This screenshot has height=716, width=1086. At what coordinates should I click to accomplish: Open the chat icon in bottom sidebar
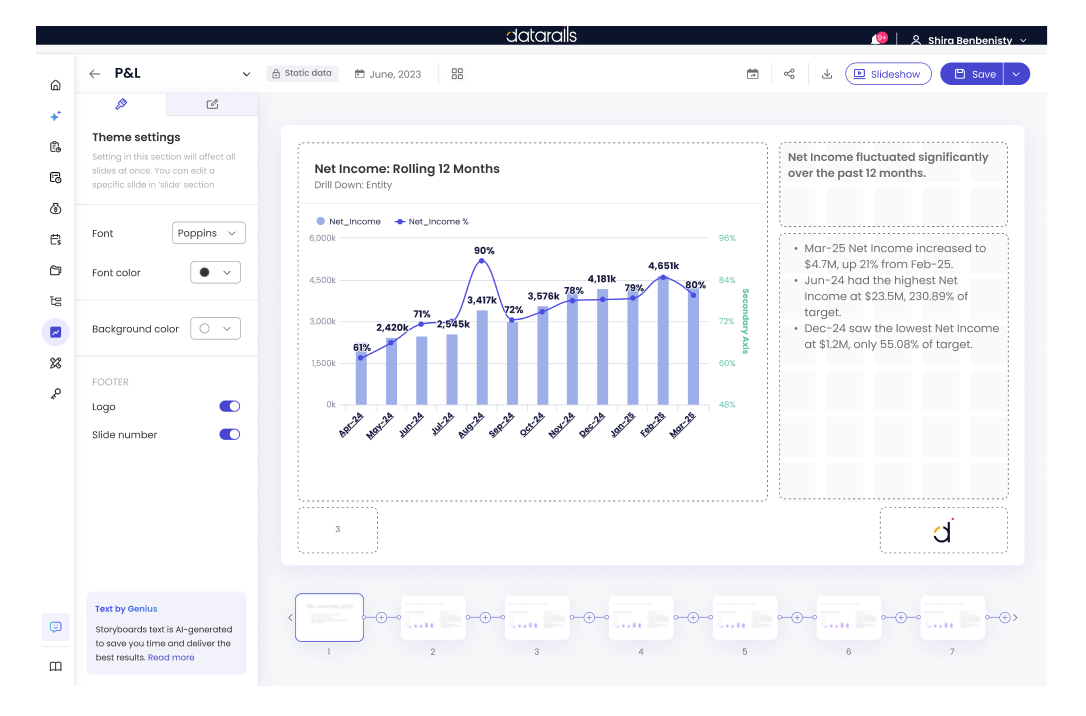[56, 627]
